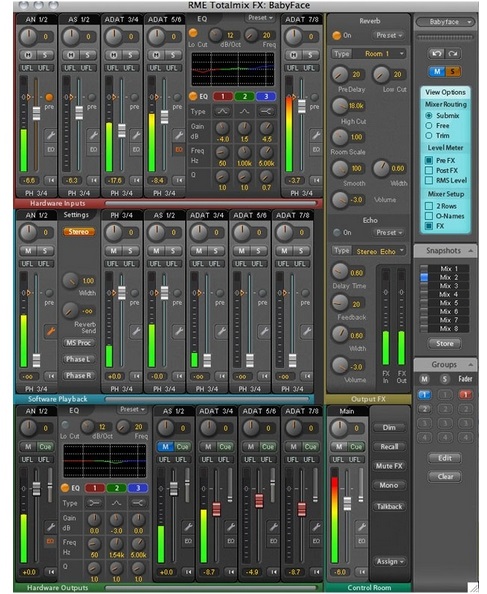Click the Reverb PreDelay knob
This screenshot has height=594, width=487.
[340, 74]
